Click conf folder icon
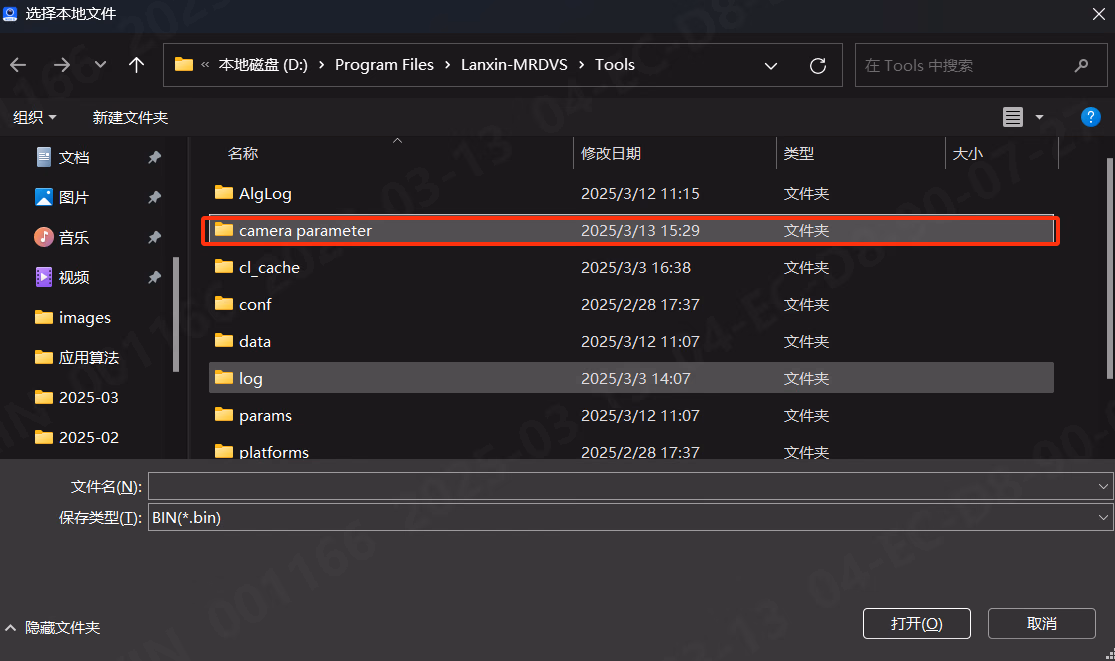 [x=224, y=303]
